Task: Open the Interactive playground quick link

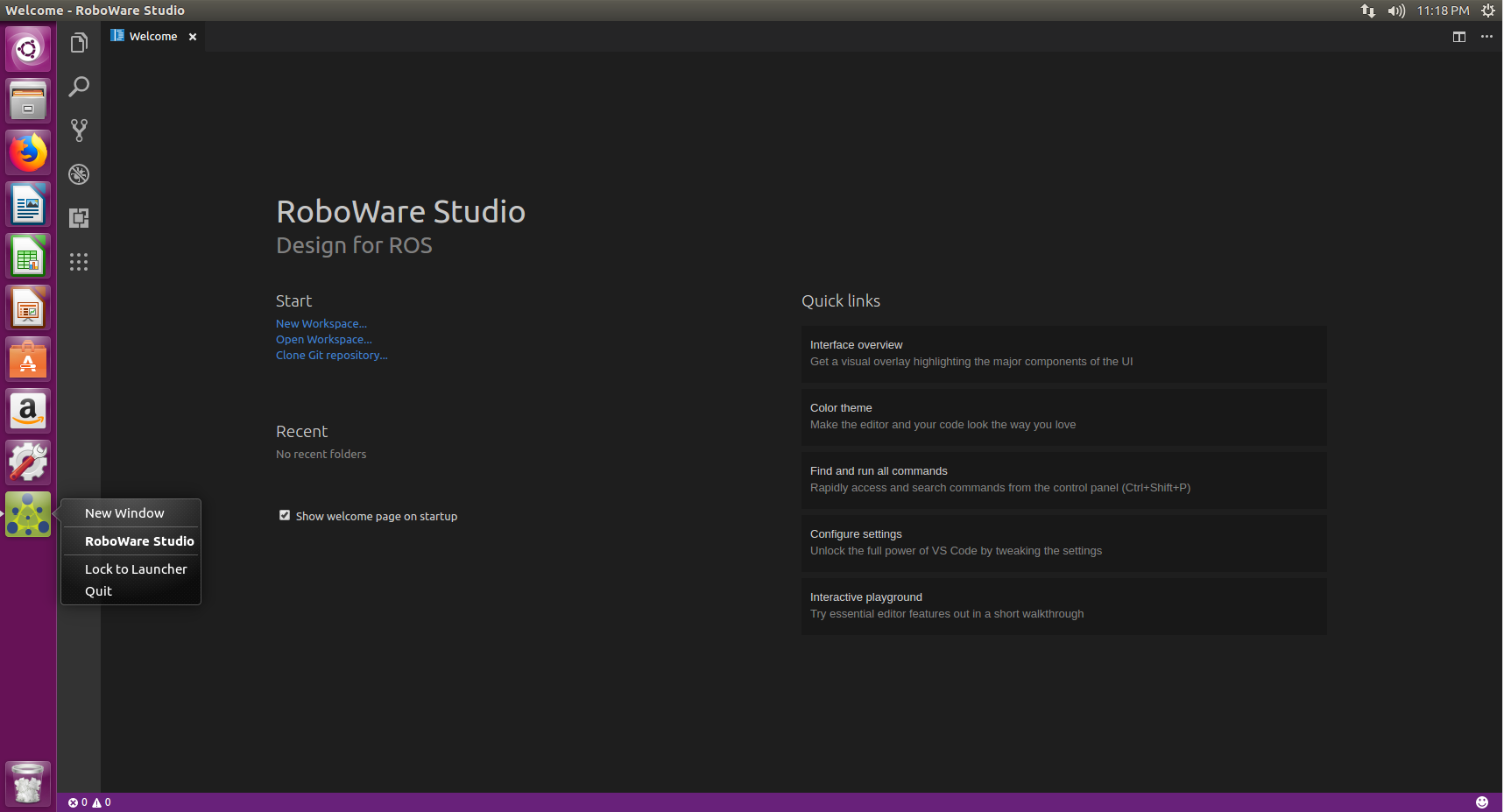Action: 1063,606
